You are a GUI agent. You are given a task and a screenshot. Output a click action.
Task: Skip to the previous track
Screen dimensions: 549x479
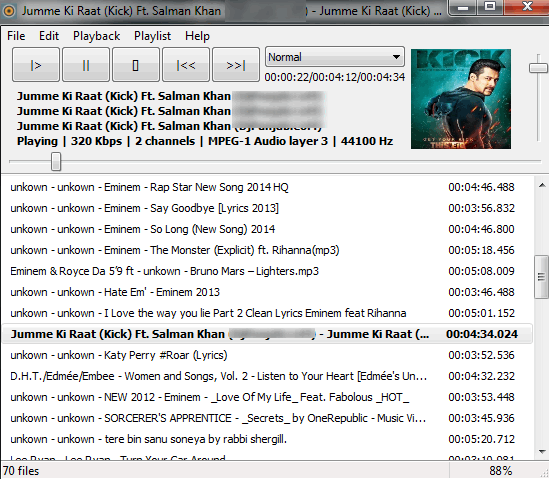tap(186, 65)
